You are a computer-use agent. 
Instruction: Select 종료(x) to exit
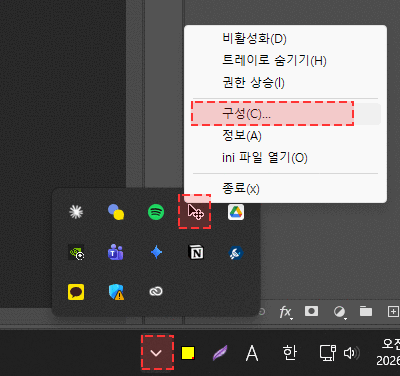click(286, 189)
